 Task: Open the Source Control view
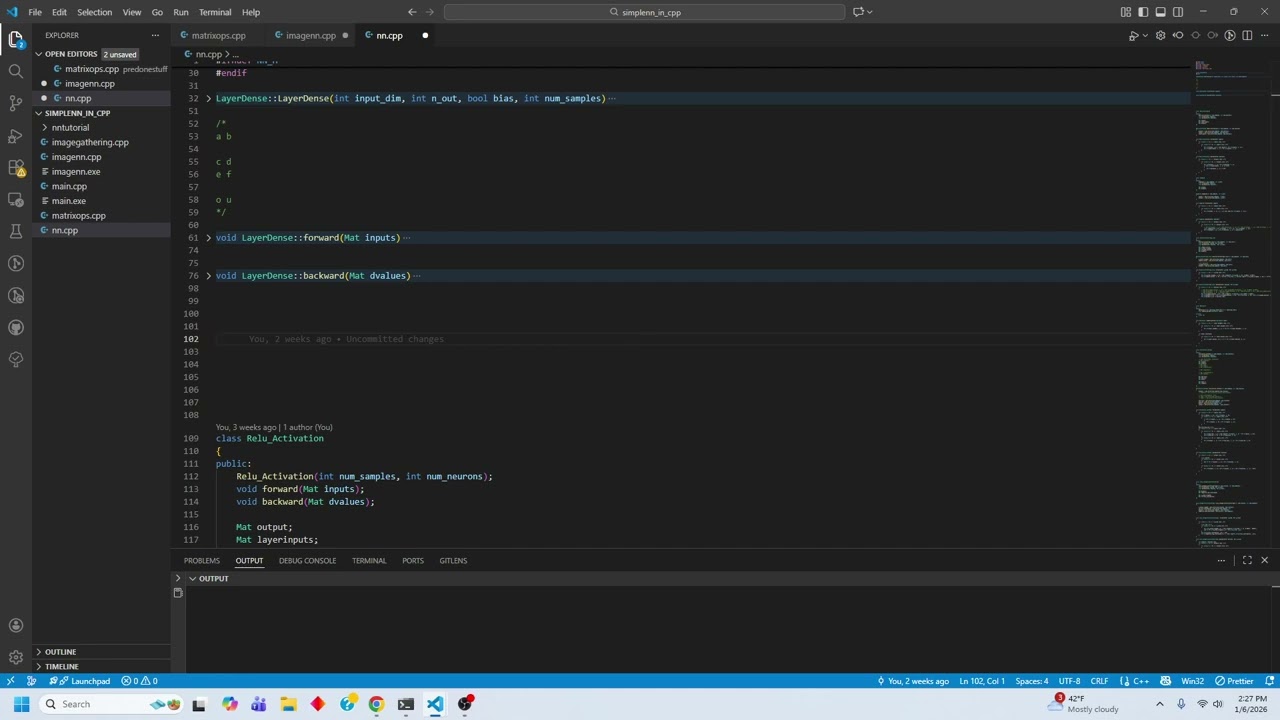[x=15, y=103]
